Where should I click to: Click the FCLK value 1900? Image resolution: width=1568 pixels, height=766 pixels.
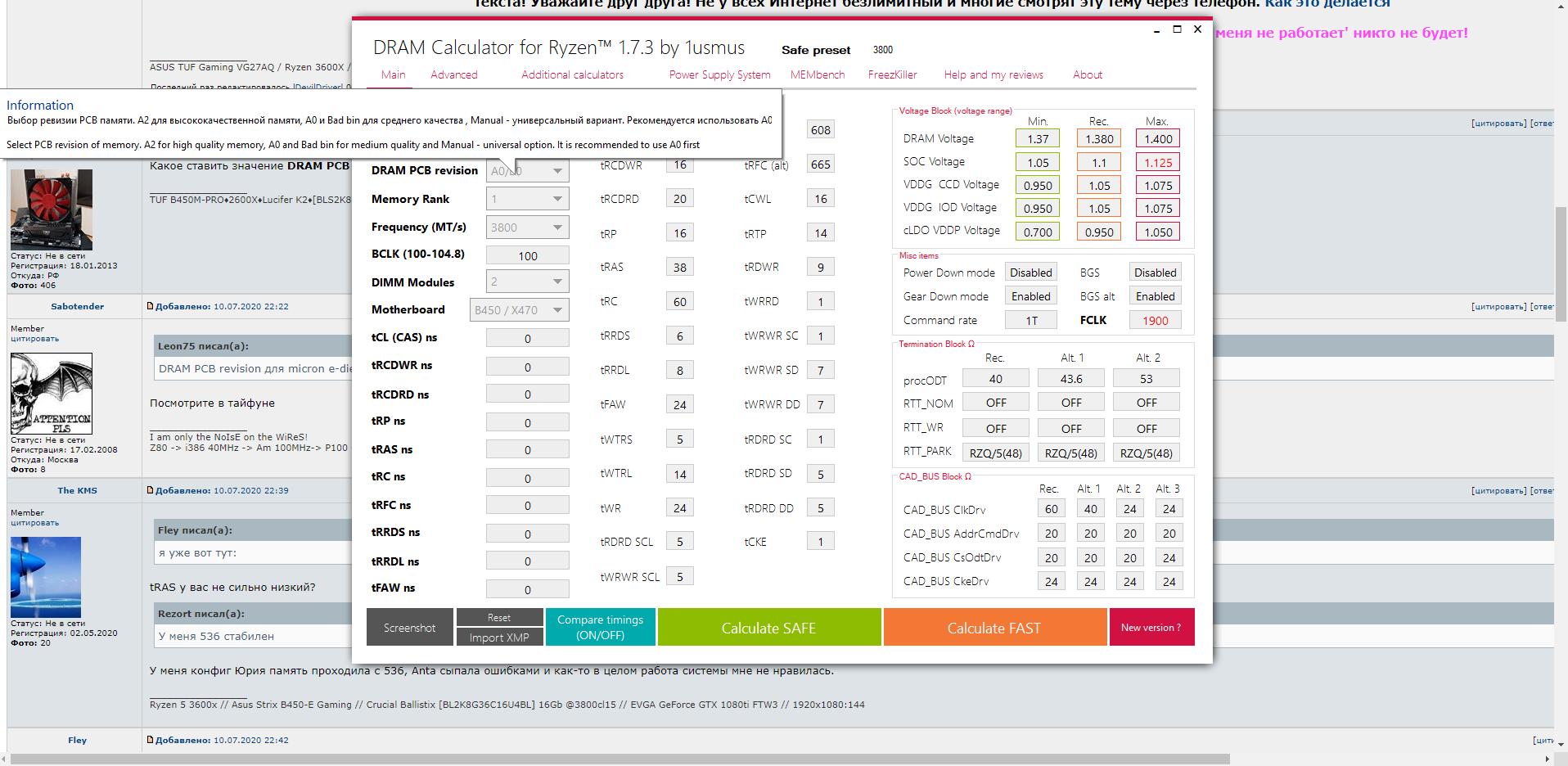[1156, 320]
